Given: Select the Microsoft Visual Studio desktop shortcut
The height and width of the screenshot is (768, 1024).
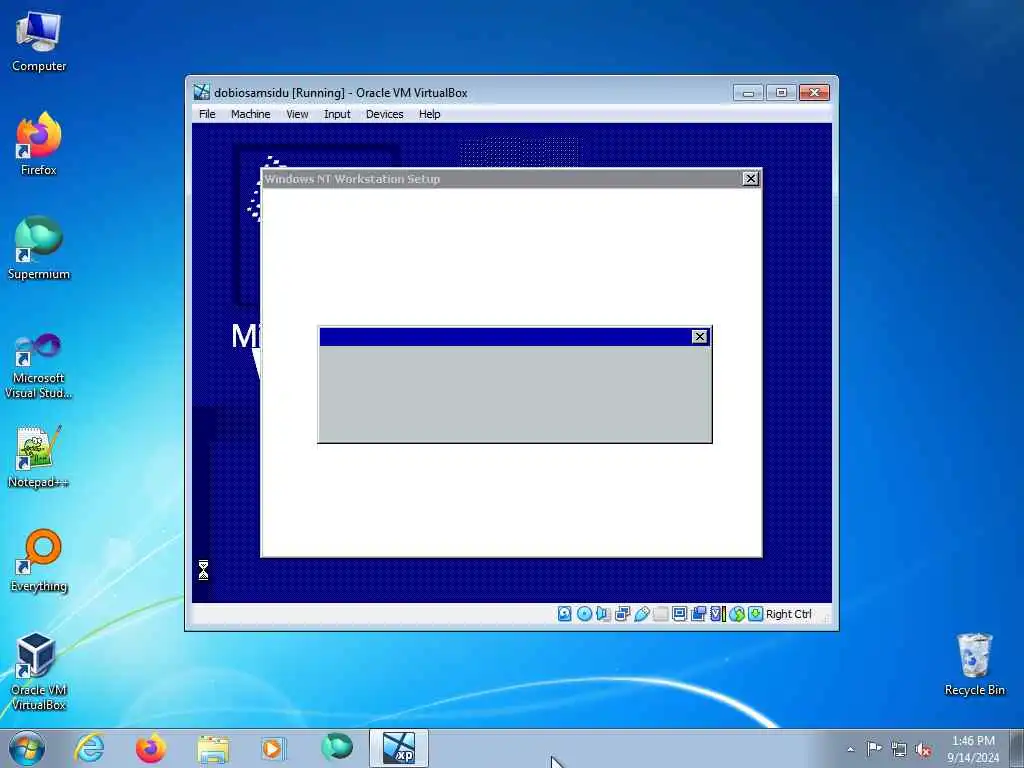Looking at the screenshot, I should coord(39,366).
